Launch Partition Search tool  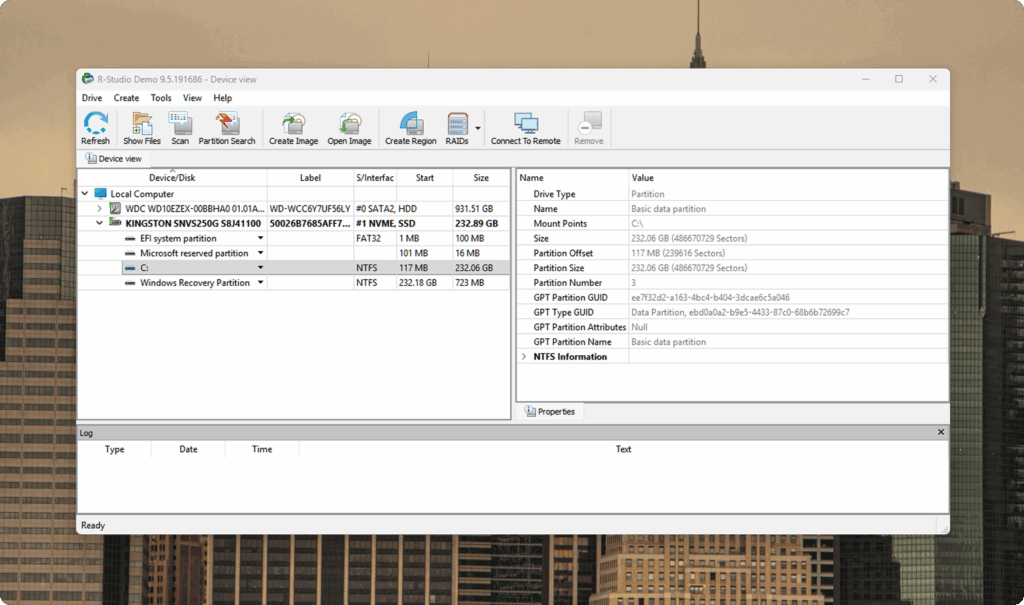(x=227, y=128)
